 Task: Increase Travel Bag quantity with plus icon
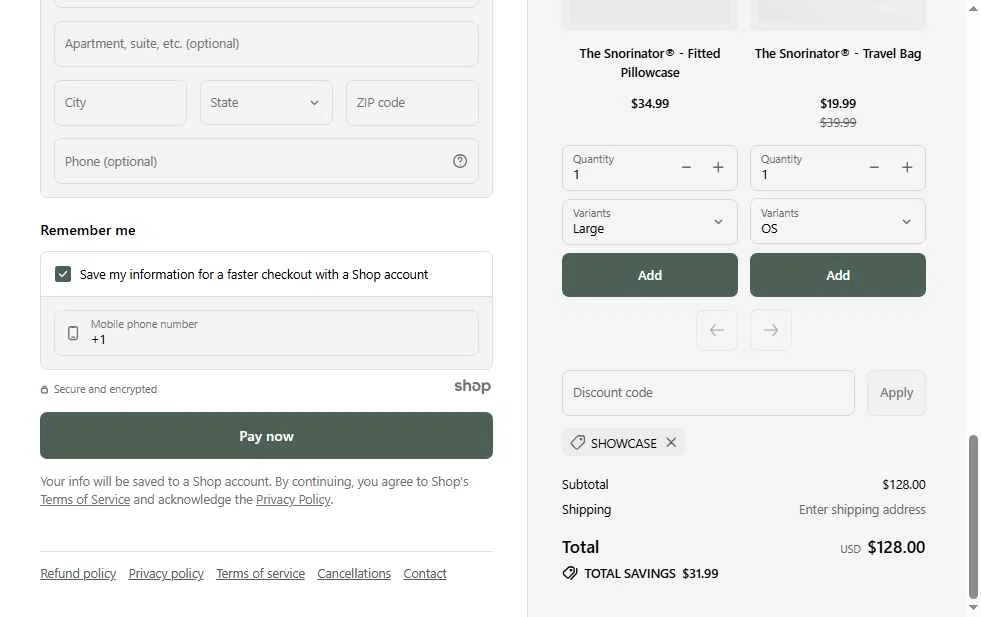(x=907, y=168)
